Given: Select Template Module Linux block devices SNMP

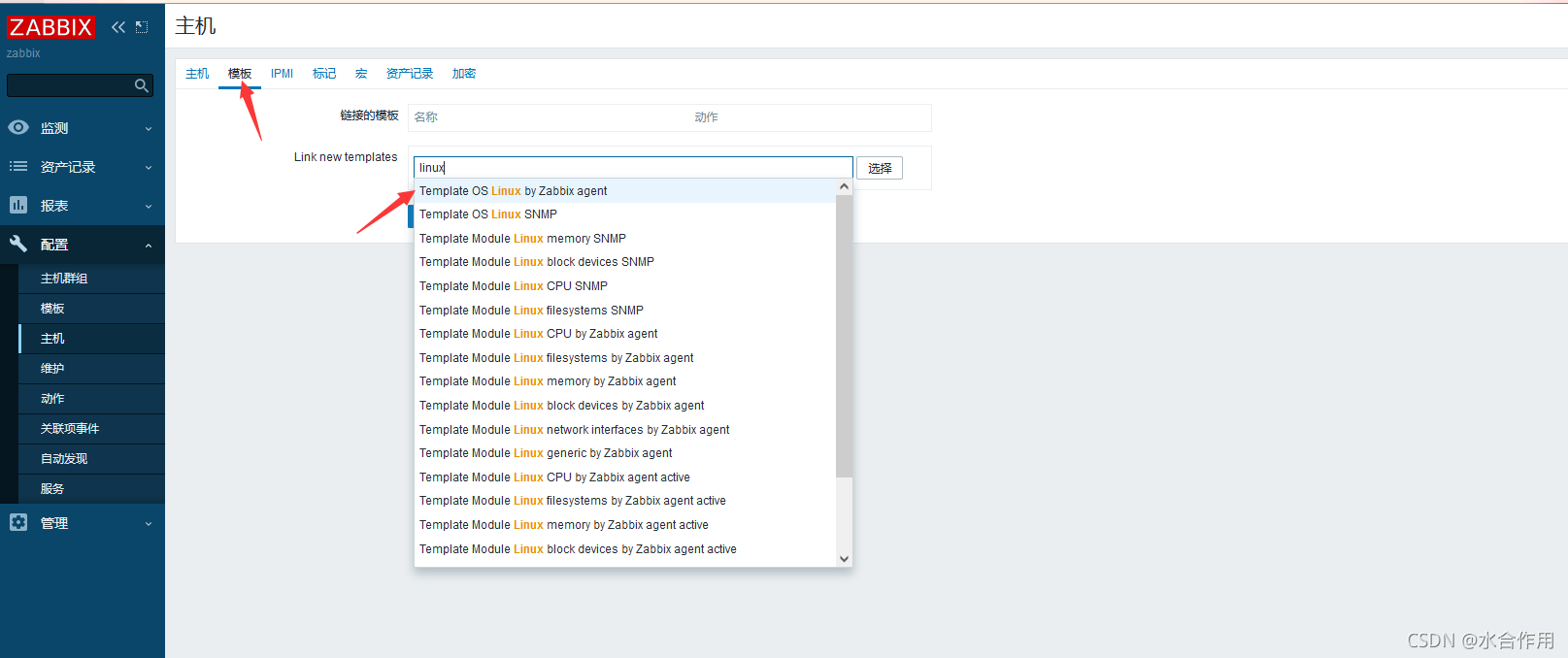Looking at the screenshot, I should click(625, 262).
